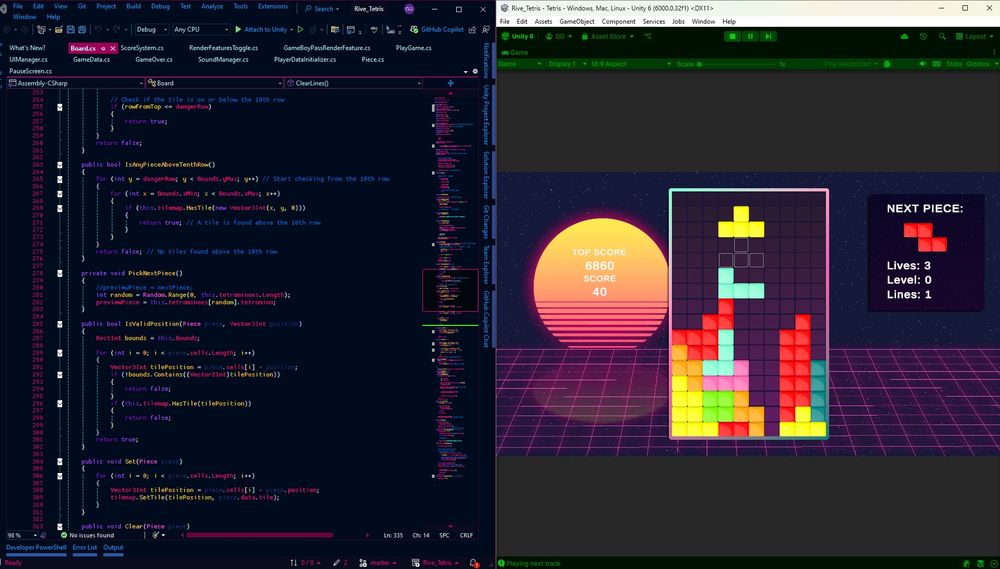The height and width of the screenshot is (569, 1000).
Task: Click Save All icon in Visual Studio toolbar
Action: pos(82,29)
